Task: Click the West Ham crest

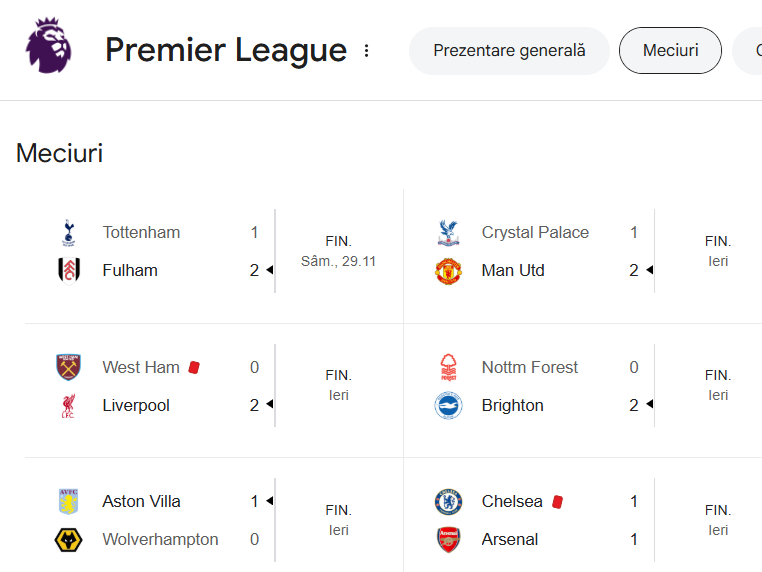Action: pyautogui.click(x=68, y=368)
